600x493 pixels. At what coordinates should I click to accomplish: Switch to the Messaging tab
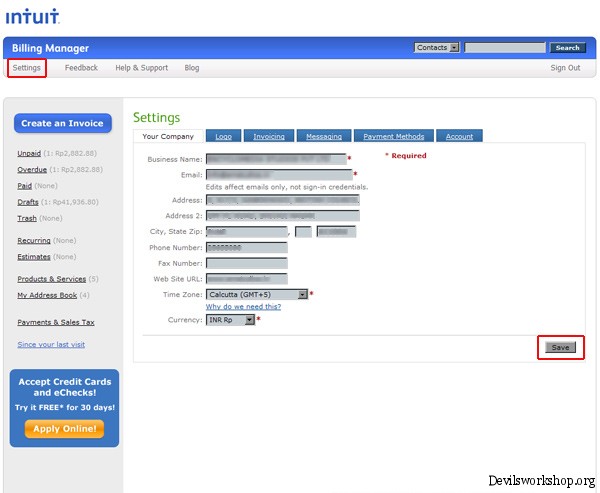click(324, 136)
